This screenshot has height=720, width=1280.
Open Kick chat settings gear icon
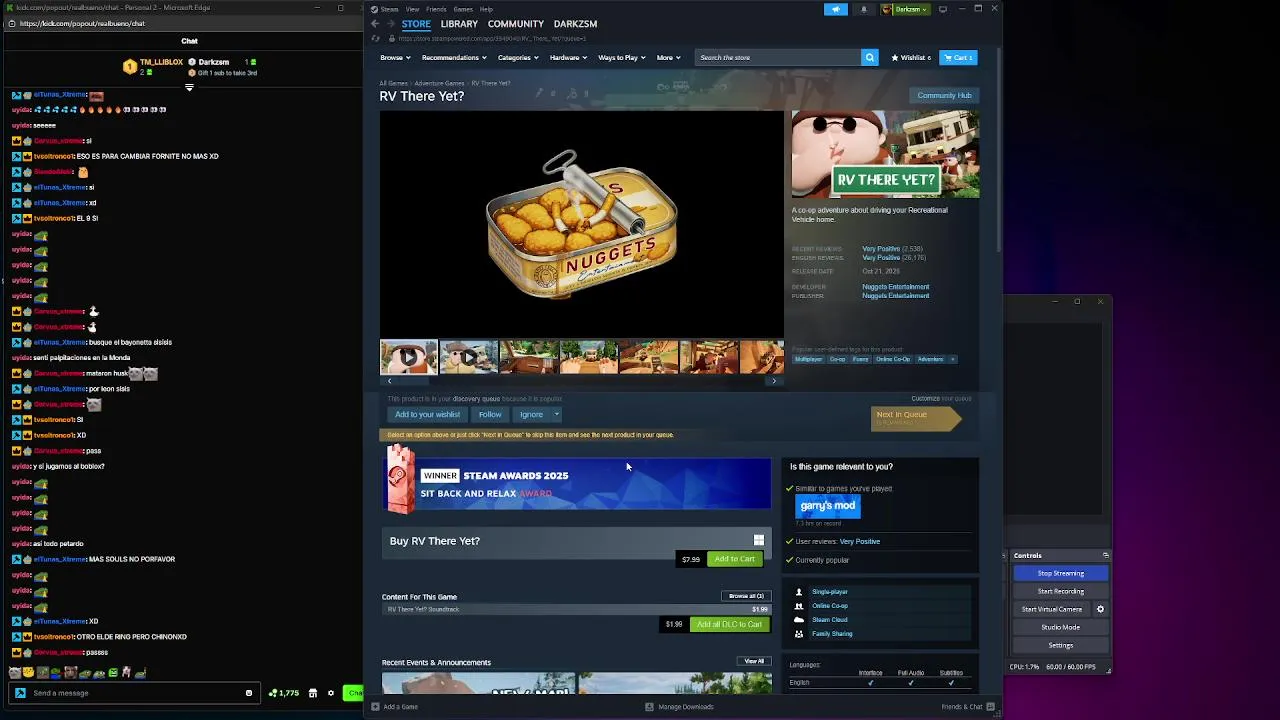(331, 693)
